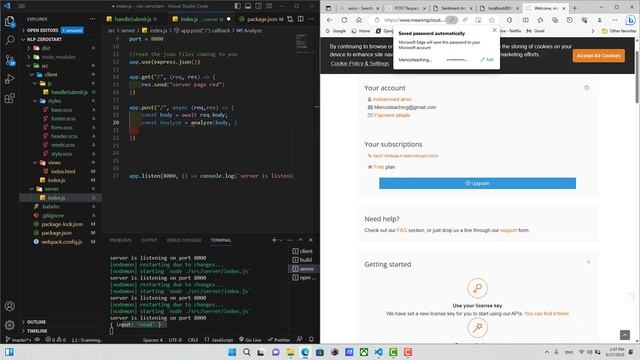Open the Explorer view in VS Code activity bar

coord(9,21)
